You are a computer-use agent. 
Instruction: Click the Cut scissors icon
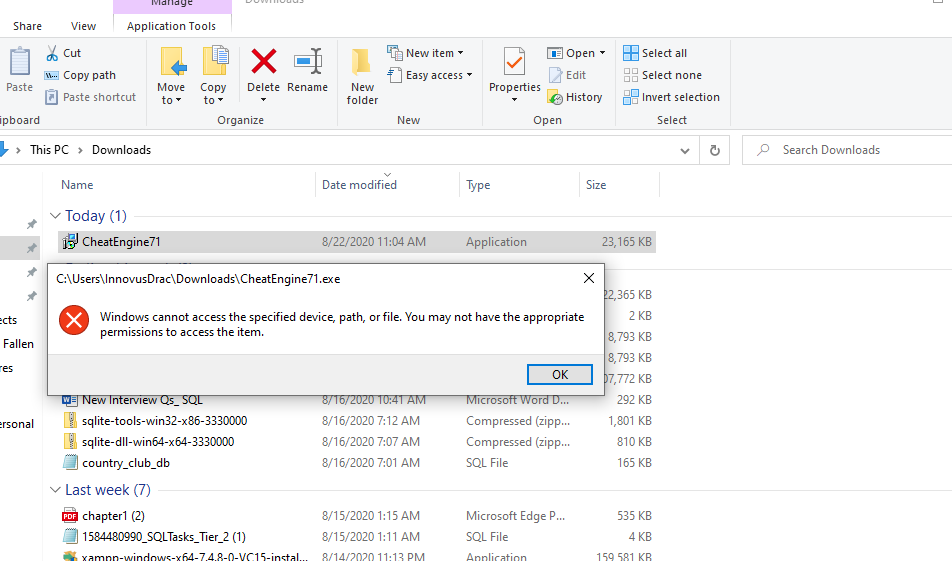pos(52,53)
